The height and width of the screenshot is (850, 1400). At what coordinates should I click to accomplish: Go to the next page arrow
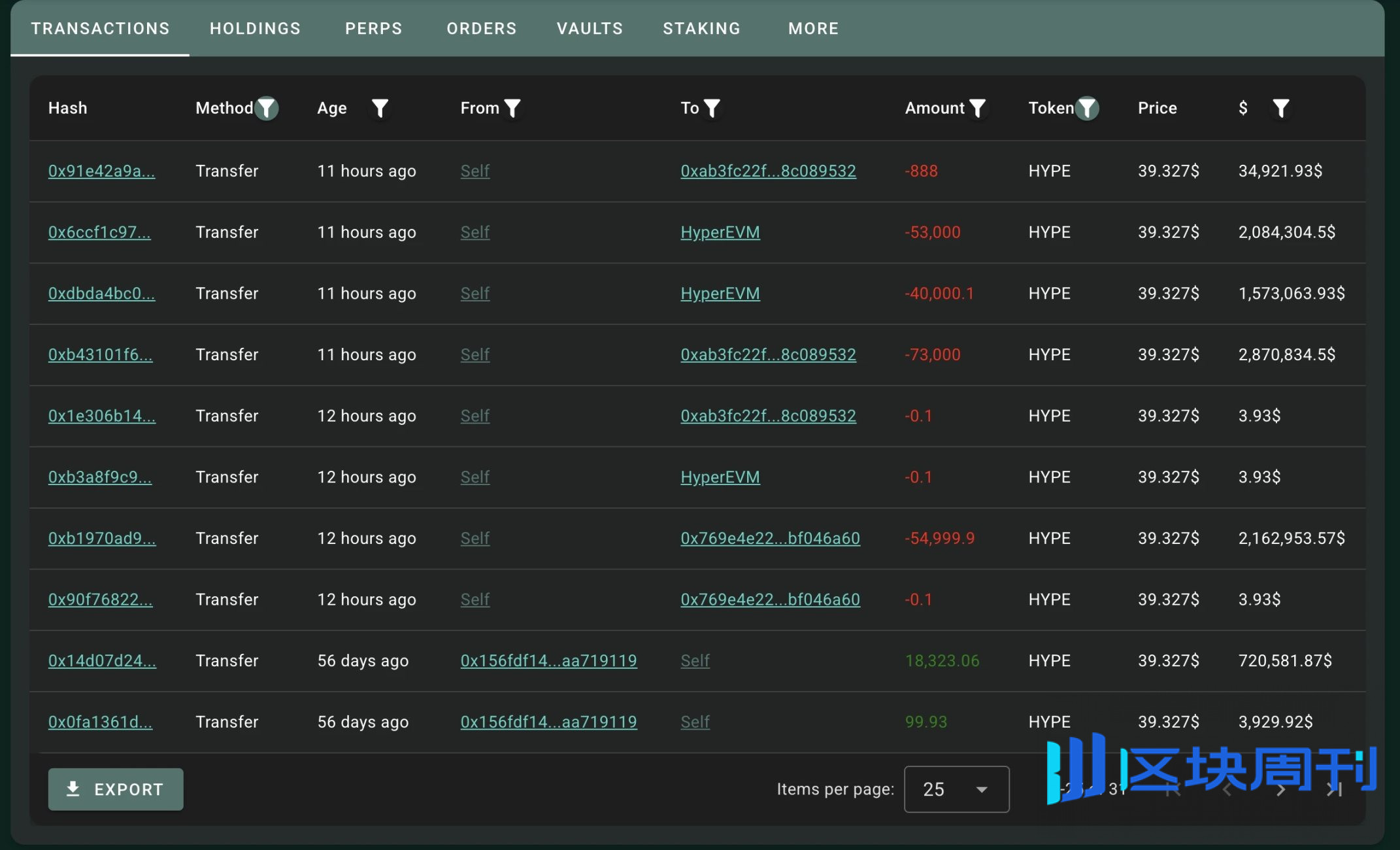[x=1280, y=790]
